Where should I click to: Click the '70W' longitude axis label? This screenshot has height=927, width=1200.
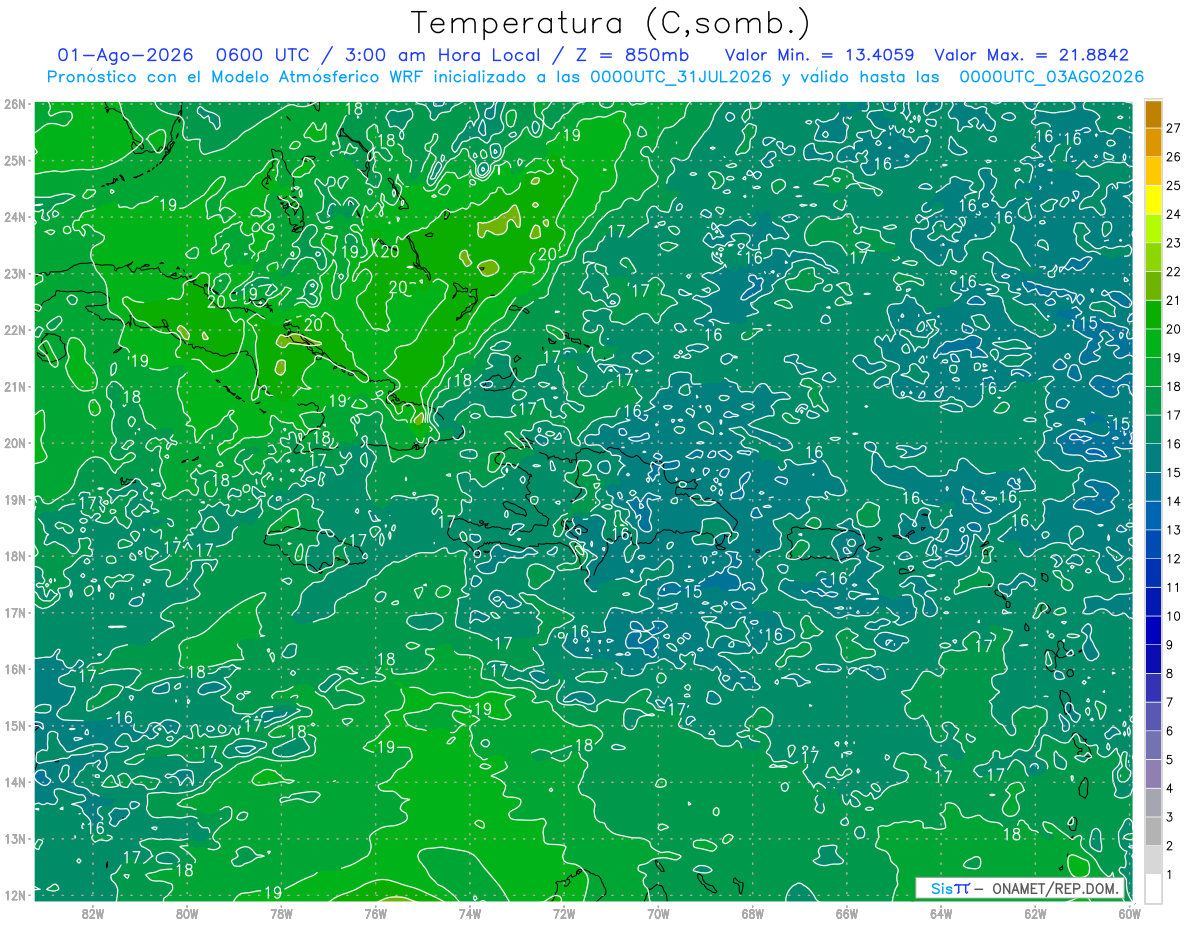pyautogui.click(x=658, y=913)
